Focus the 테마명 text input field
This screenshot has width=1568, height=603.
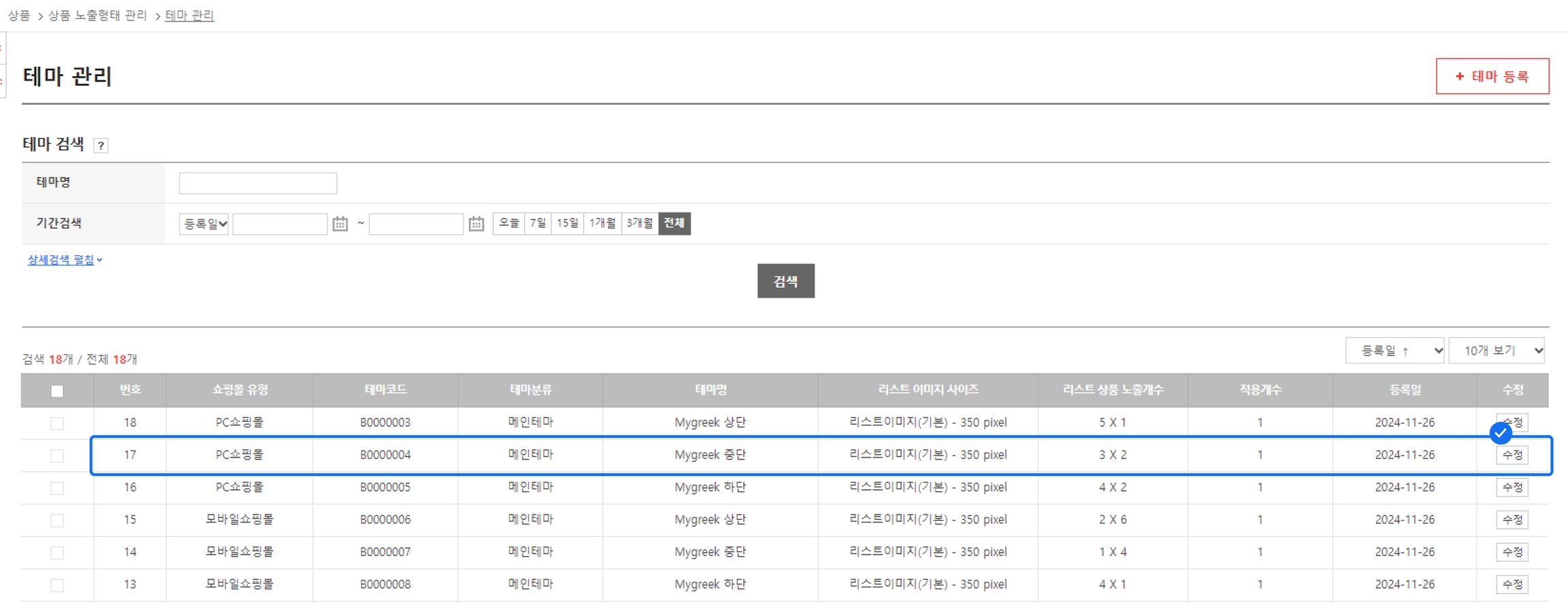(x=258, y=183)
